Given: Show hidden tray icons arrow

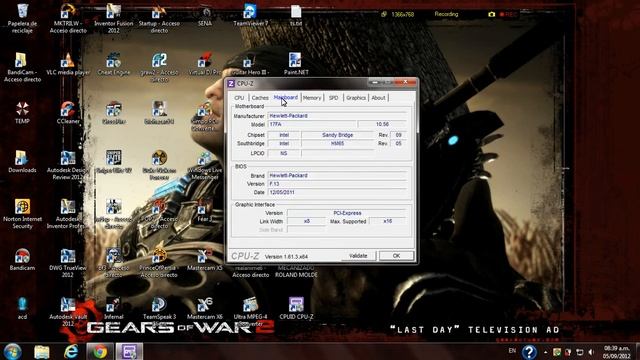Looking at the screenshot, I should click(545, 352).
